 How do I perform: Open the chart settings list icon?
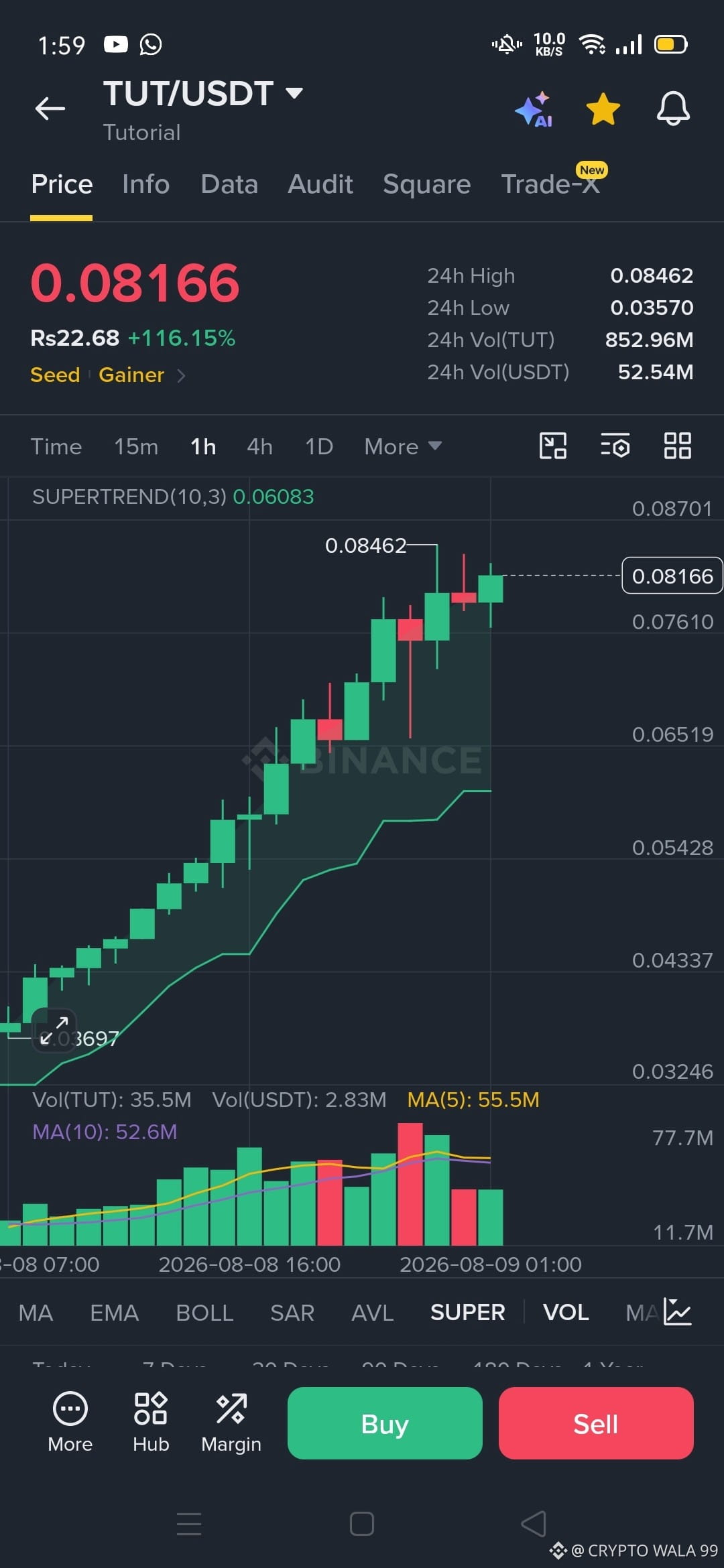click(615, 446)
